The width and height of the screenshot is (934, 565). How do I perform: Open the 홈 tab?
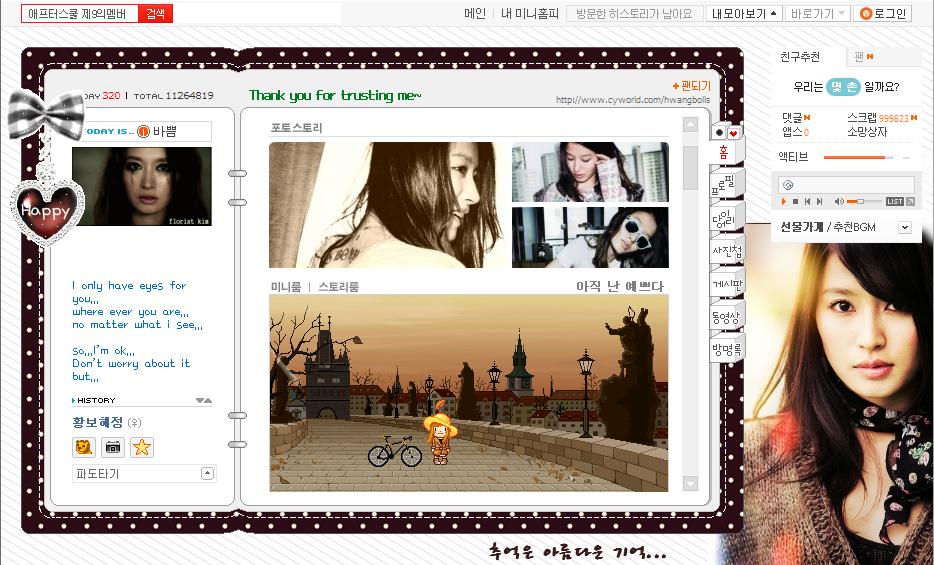click(x=723, y=152)
